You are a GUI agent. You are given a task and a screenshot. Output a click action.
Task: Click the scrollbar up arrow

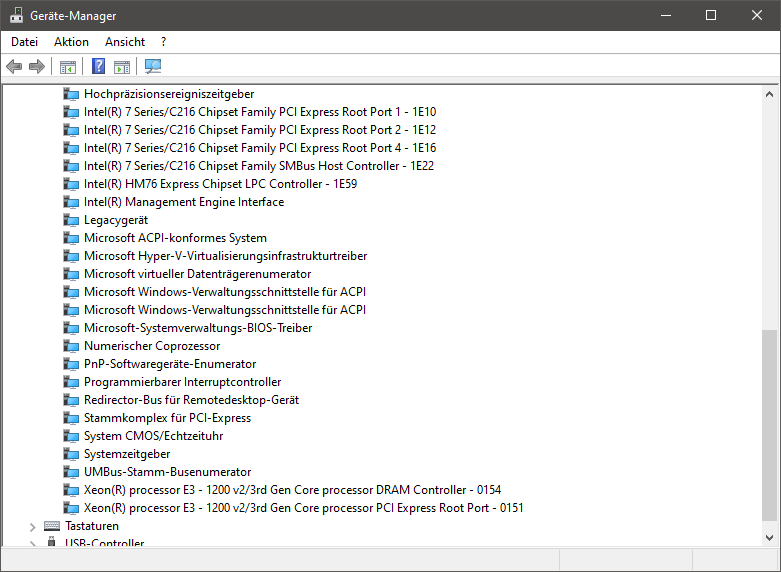tap(769, 94)
